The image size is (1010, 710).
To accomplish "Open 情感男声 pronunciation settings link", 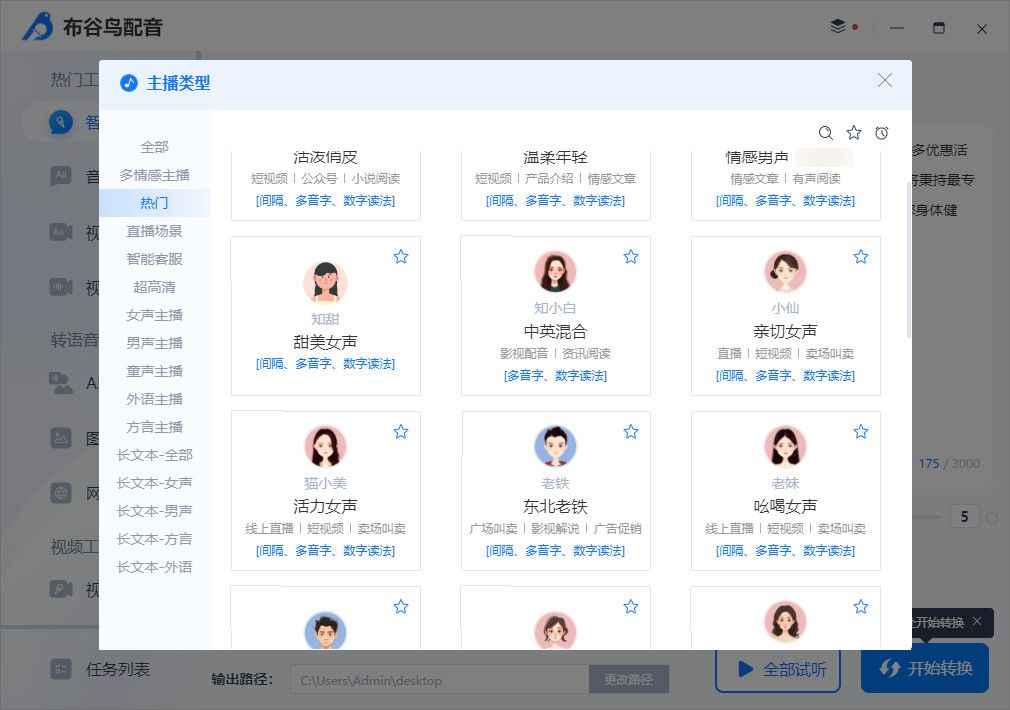I will (x=785, y=201).
